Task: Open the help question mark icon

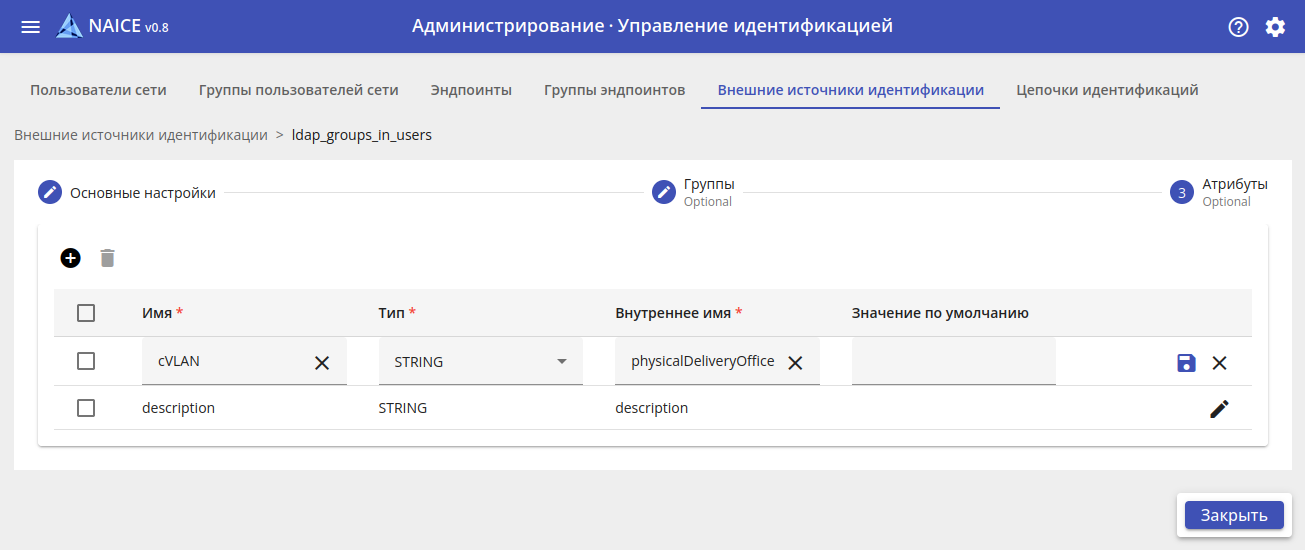Action: click(x=1238, y=27)
